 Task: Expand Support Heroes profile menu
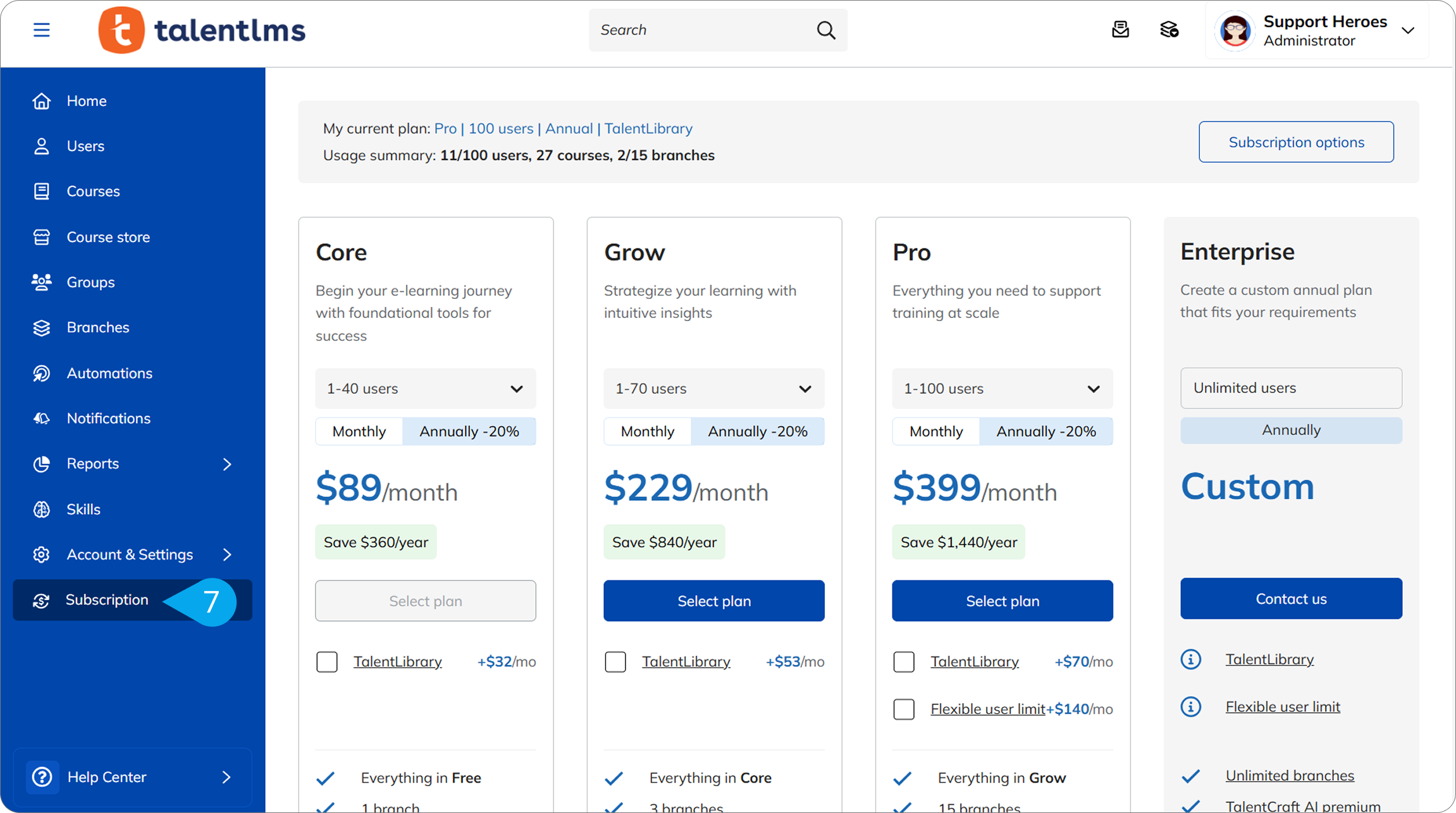pos(1407,30)
